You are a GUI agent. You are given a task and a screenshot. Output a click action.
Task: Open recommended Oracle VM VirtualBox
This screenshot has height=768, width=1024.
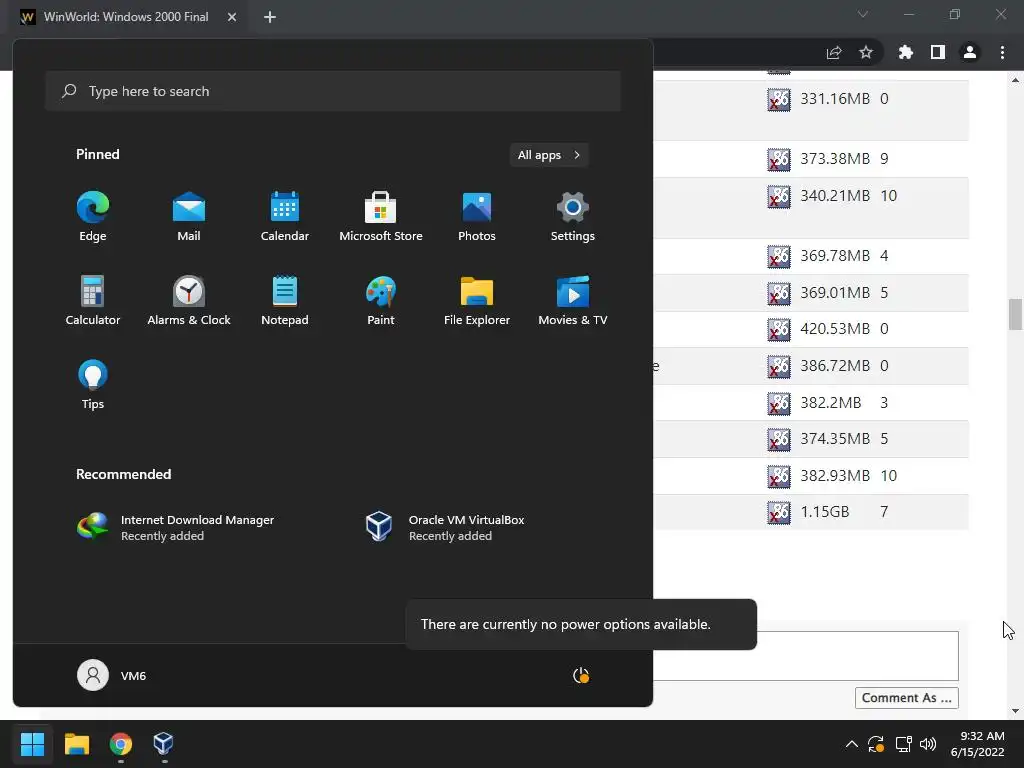click(445, 527)
